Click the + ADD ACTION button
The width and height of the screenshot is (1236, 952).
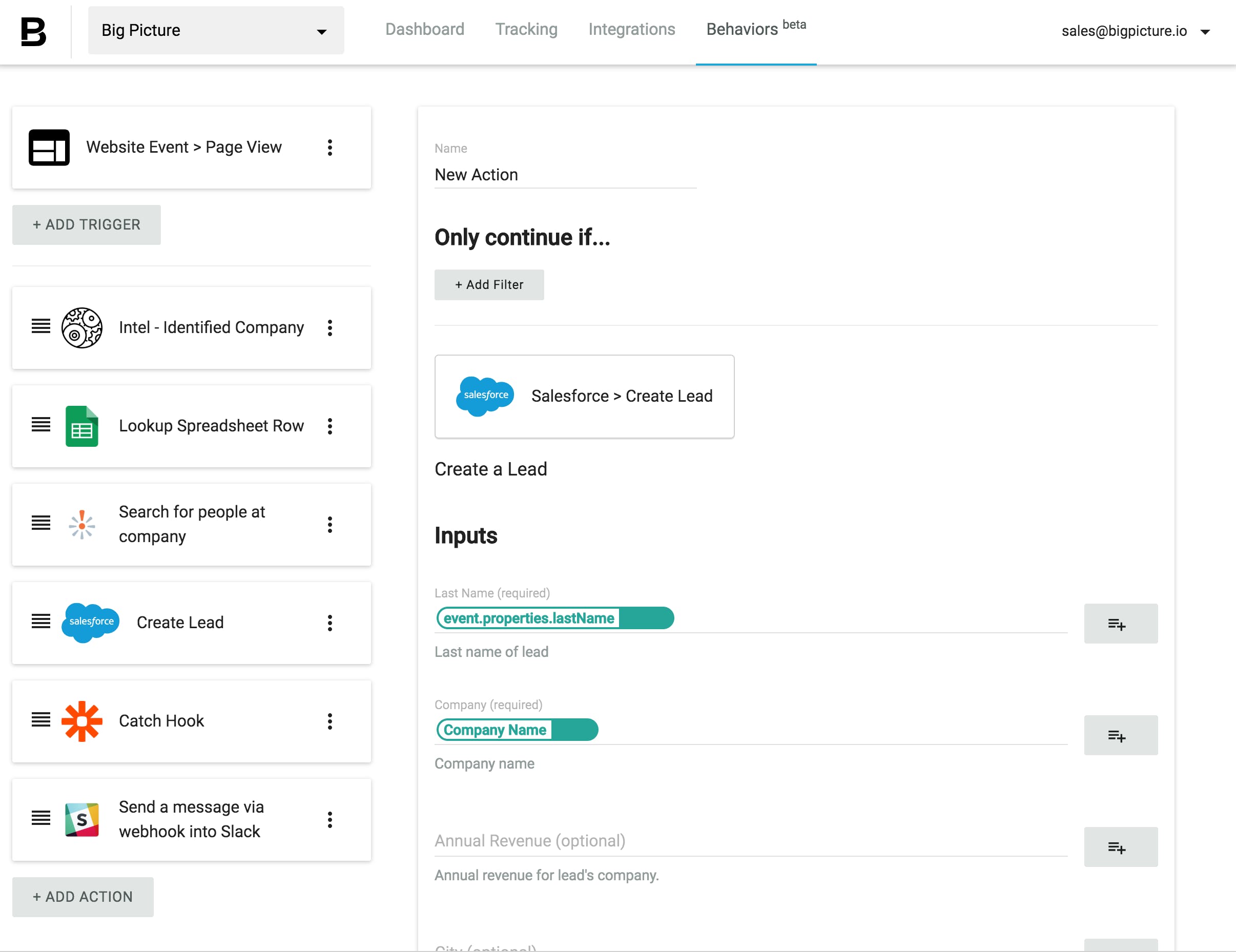click(x=83, y=897)
